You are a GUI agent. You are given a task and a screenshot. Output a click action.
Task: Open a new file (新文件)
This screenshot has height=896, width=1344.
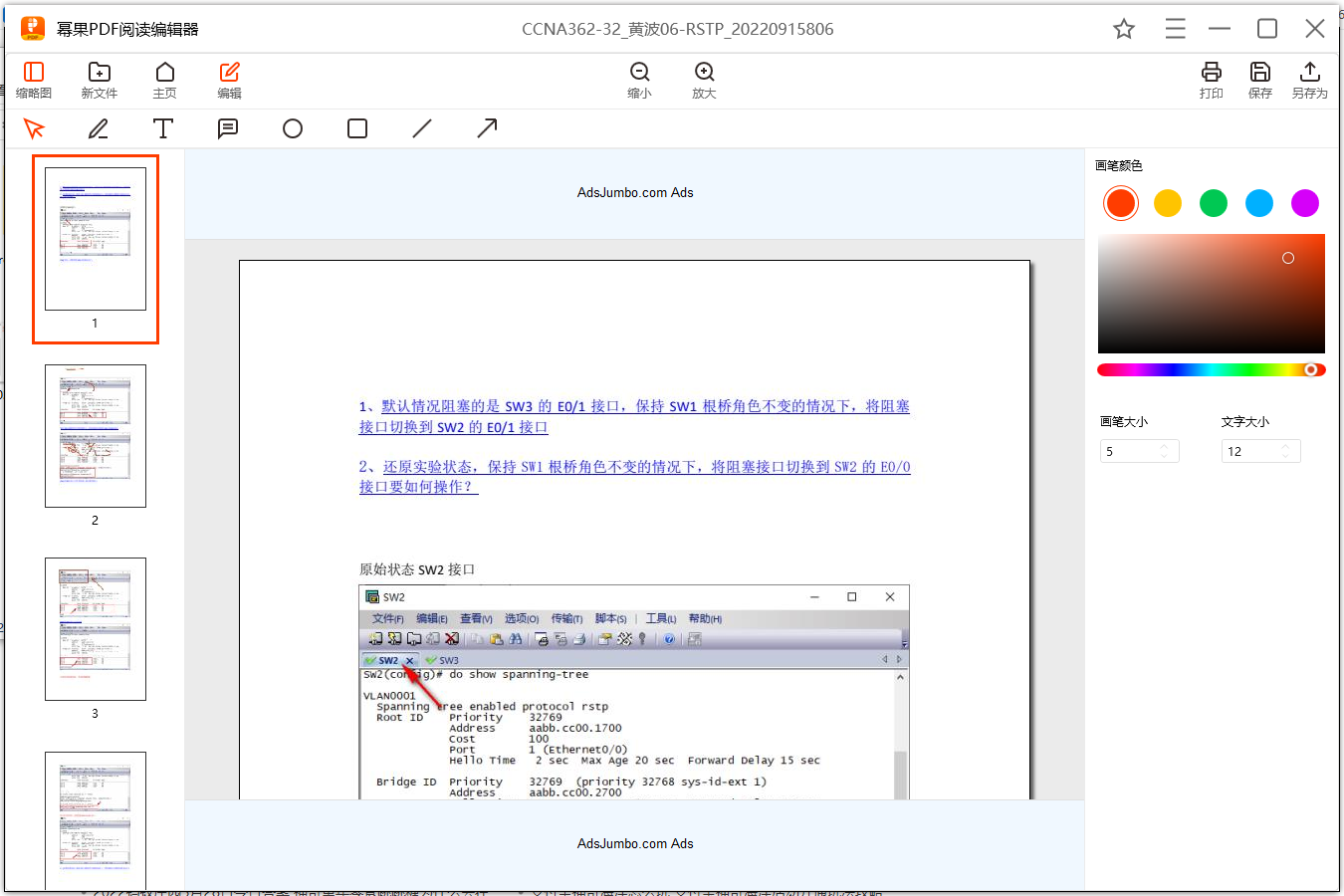pyautogui.click(x=100, y=80)
